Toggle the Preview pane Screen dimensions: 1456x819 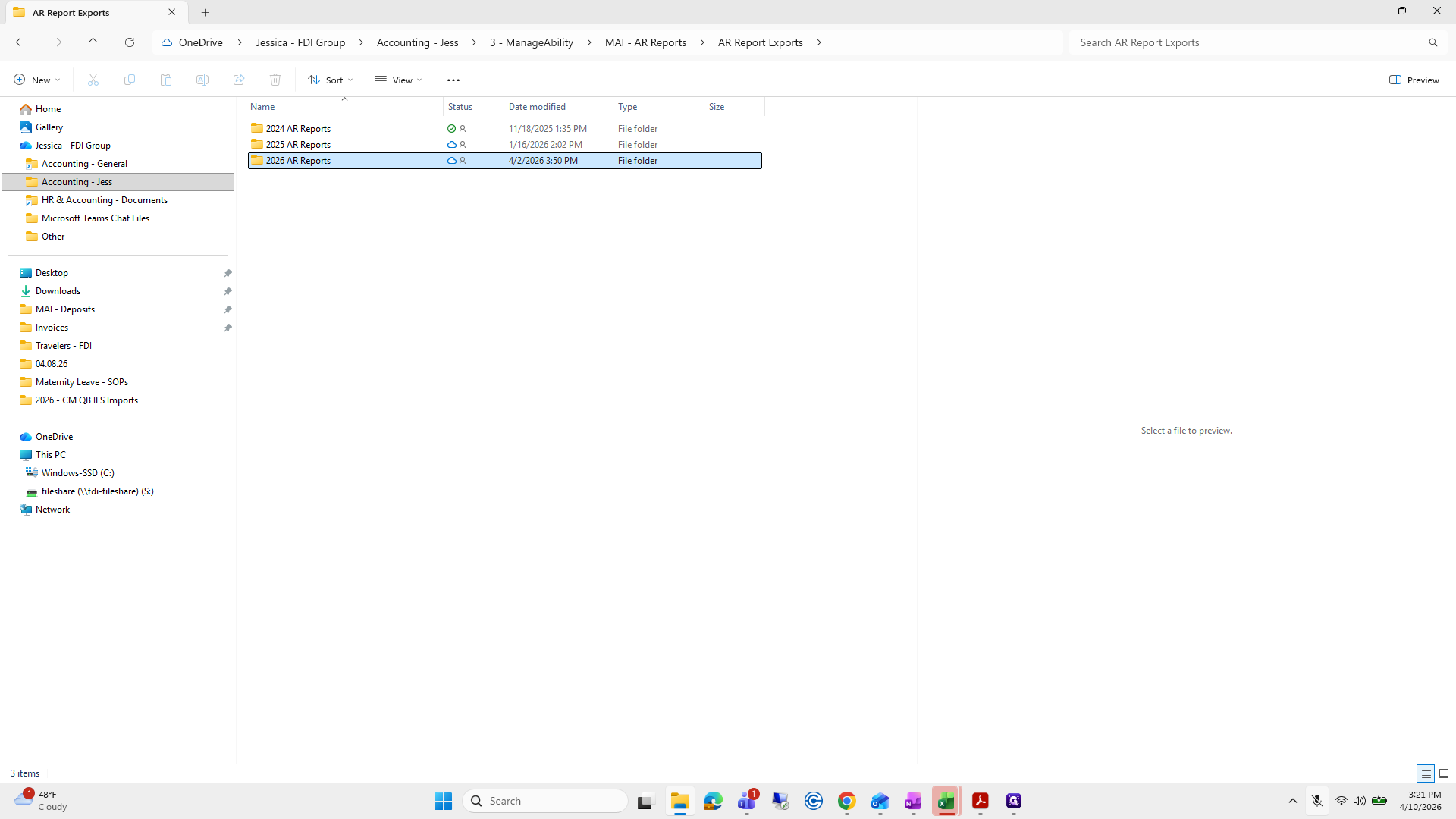click(1414, 80)
